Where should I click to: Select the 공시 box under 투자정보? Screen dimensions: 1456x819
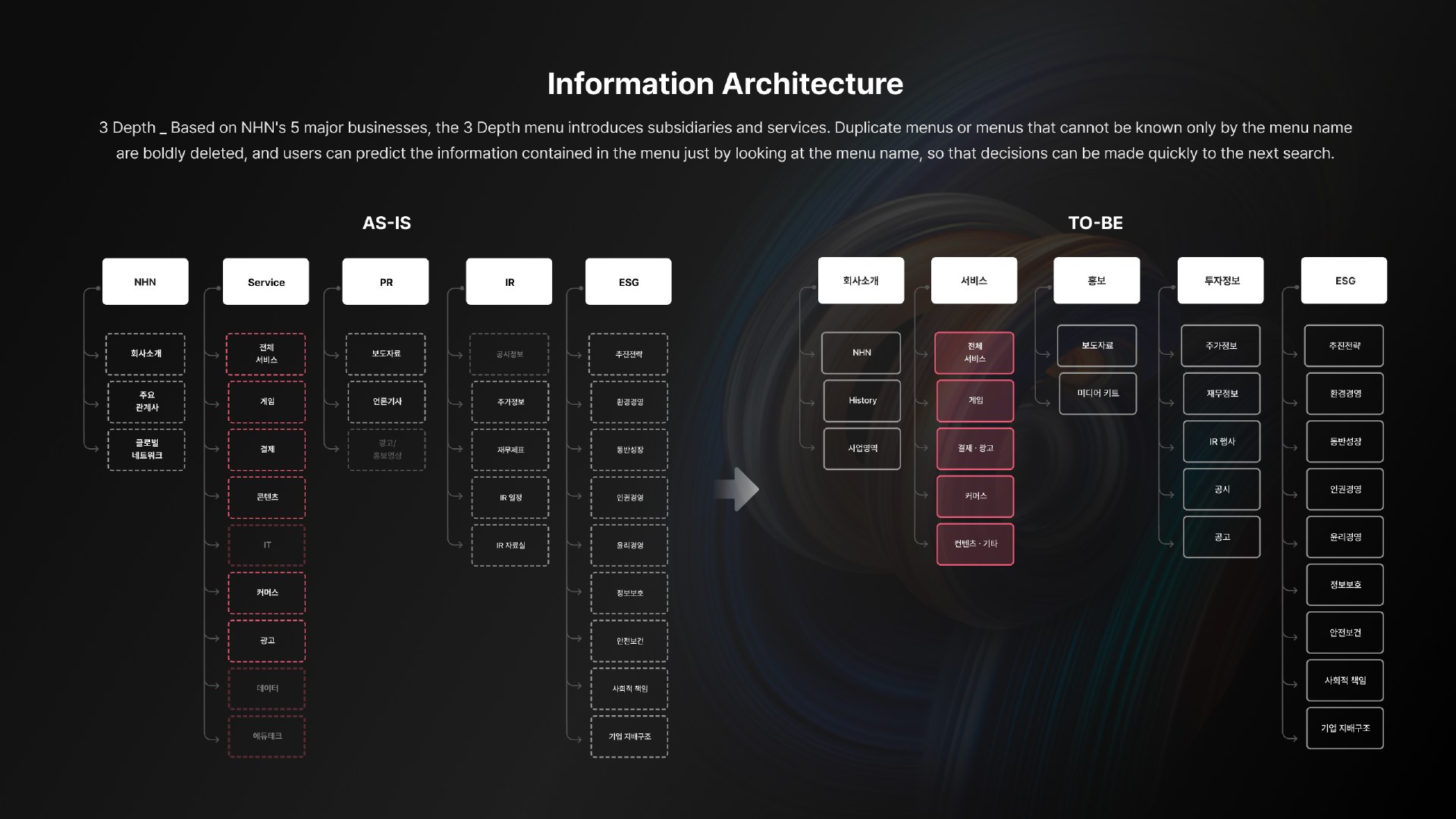(1222, 489)
